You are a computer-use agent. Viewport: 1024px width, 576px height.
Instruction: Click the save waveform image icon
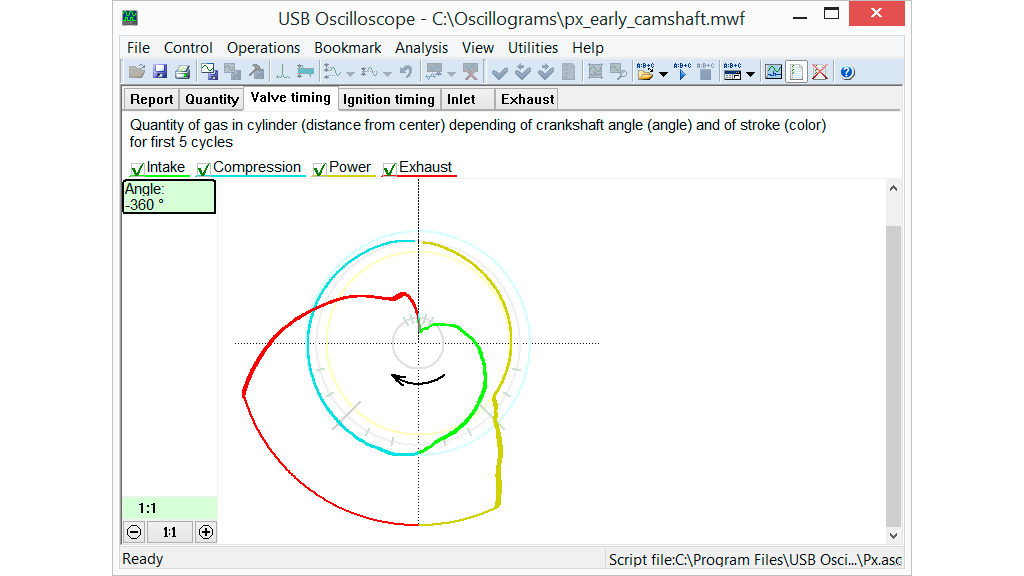pyautogui.click(x=209, y=72)
